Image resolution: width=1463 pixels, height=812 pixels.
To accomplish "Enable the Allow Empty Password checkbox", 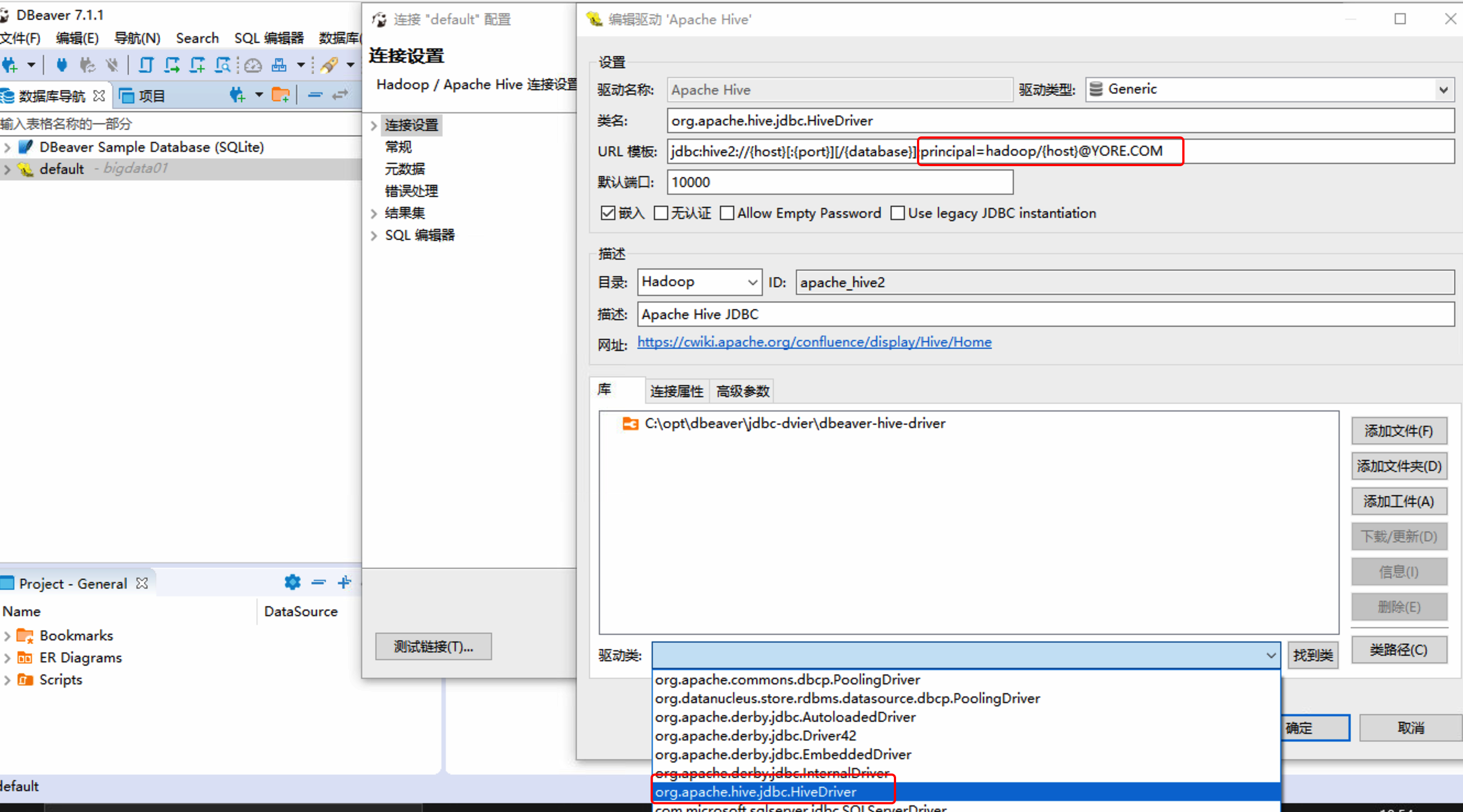I will click(727, 213).
